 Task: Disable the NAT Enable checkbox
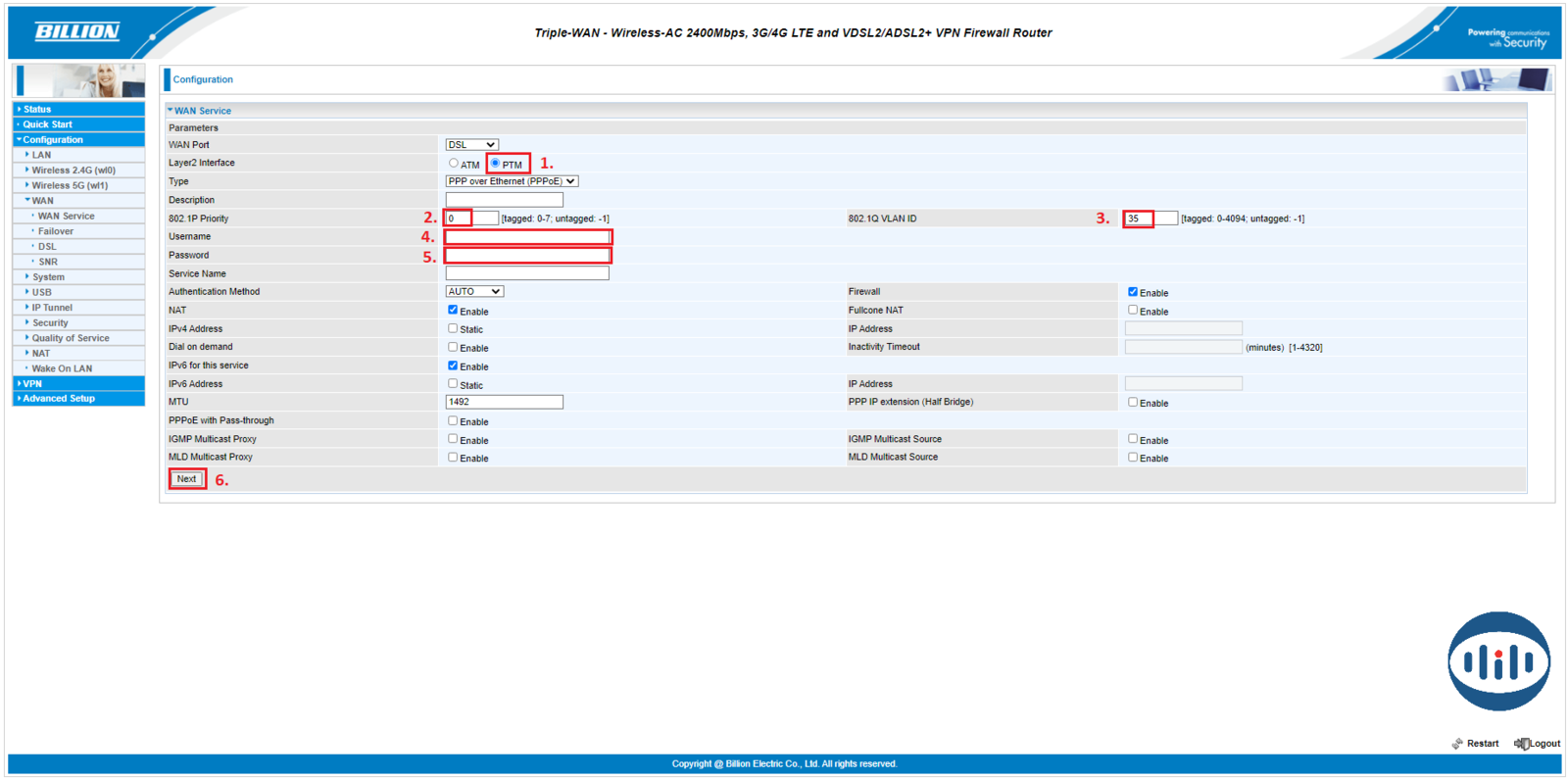point(453,311)
